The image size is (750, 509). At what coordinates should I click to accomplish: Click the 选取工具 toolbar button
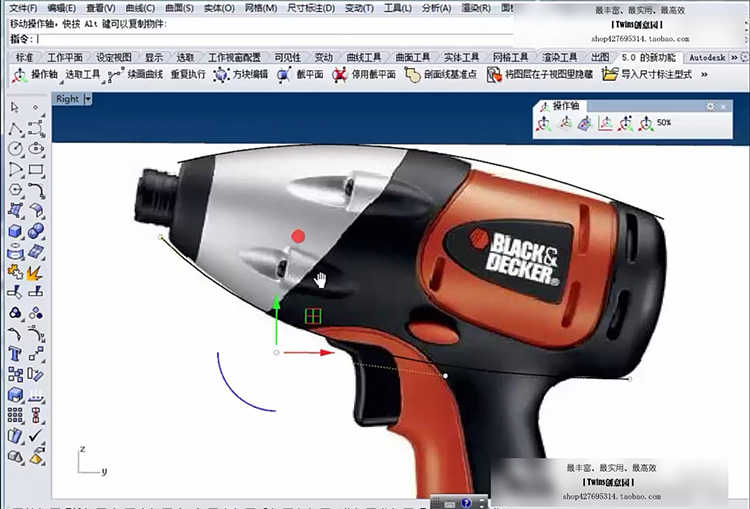tap(82, 74)
